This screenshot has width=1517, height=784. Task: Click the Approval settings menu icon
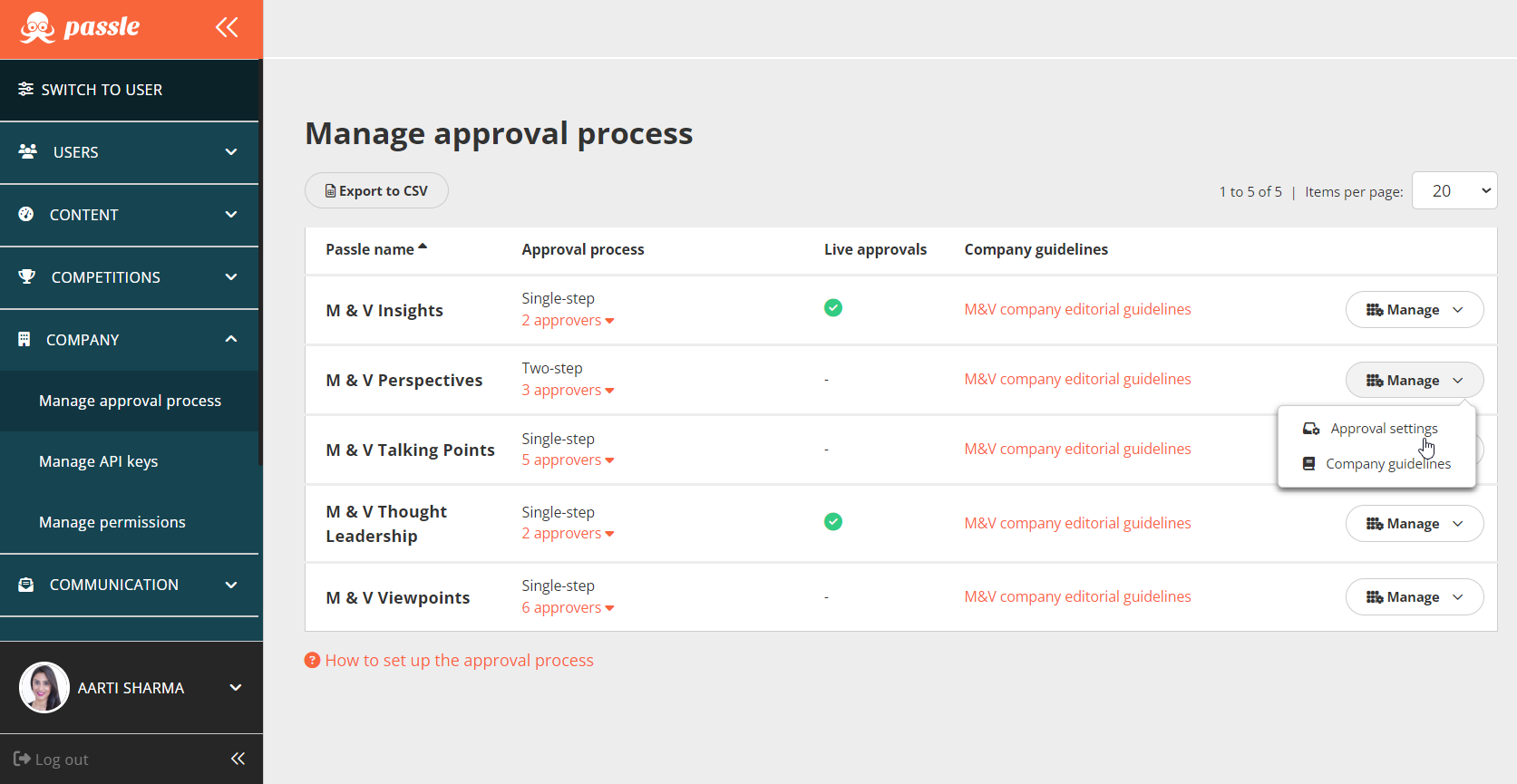tap(1311, 429)
